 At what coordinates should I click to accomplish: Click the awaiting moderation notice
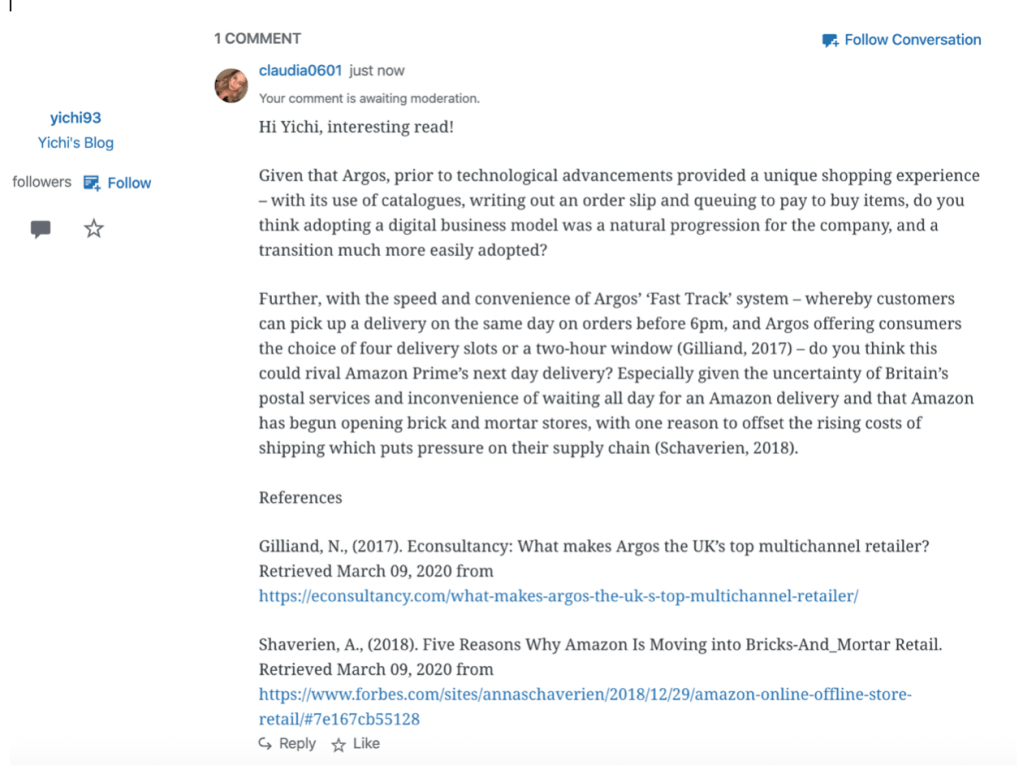click(369, 98)
